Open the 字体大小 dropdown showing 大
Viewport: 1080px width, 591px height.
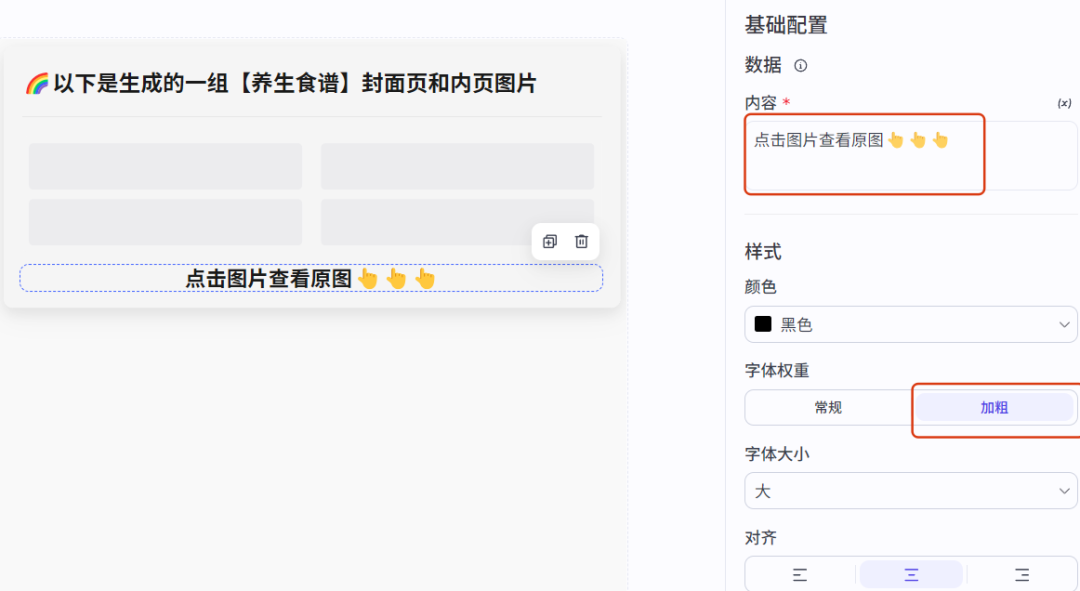(911, 491)
